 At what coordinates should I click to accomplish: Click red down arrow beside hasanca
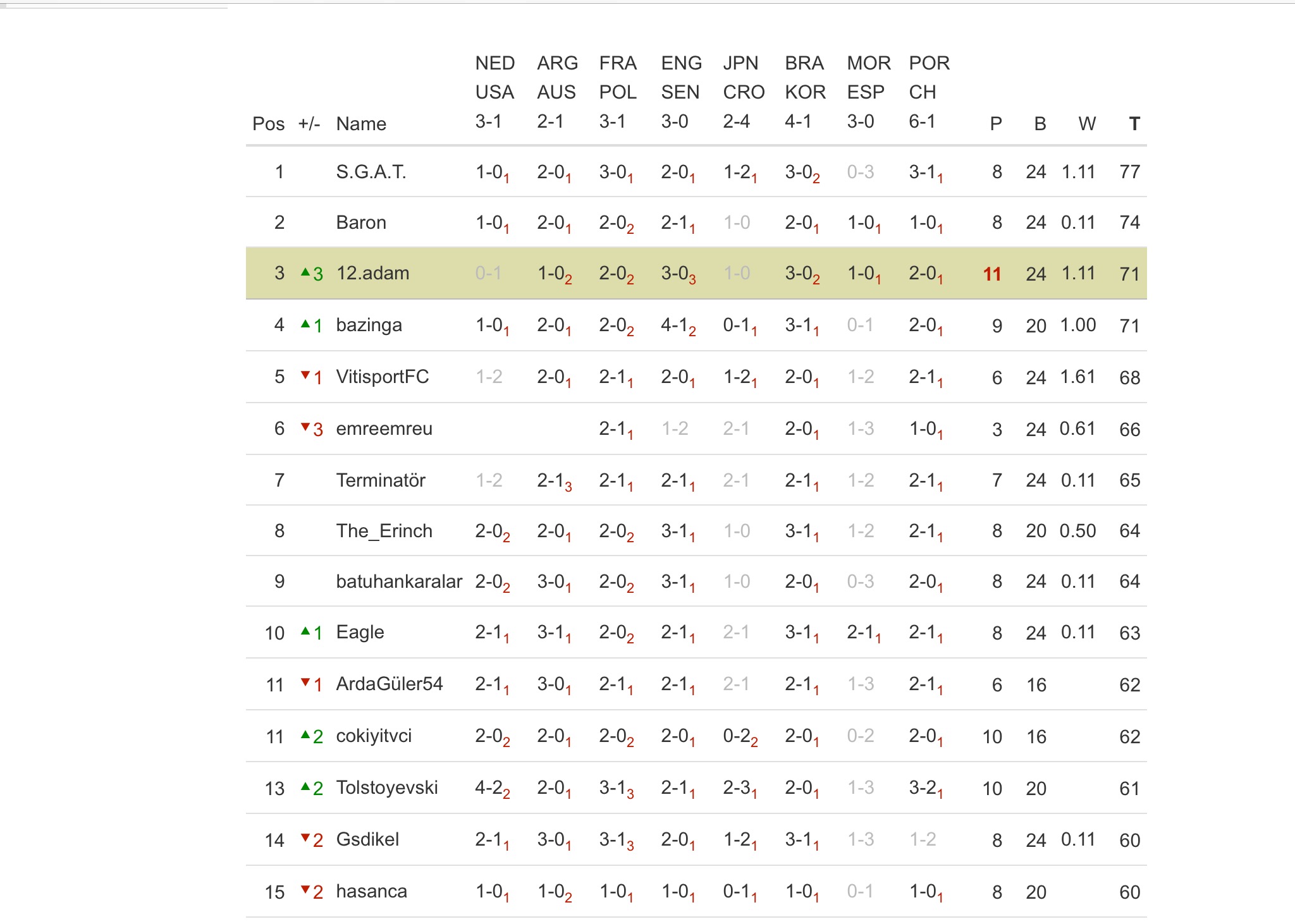point(305,891)
